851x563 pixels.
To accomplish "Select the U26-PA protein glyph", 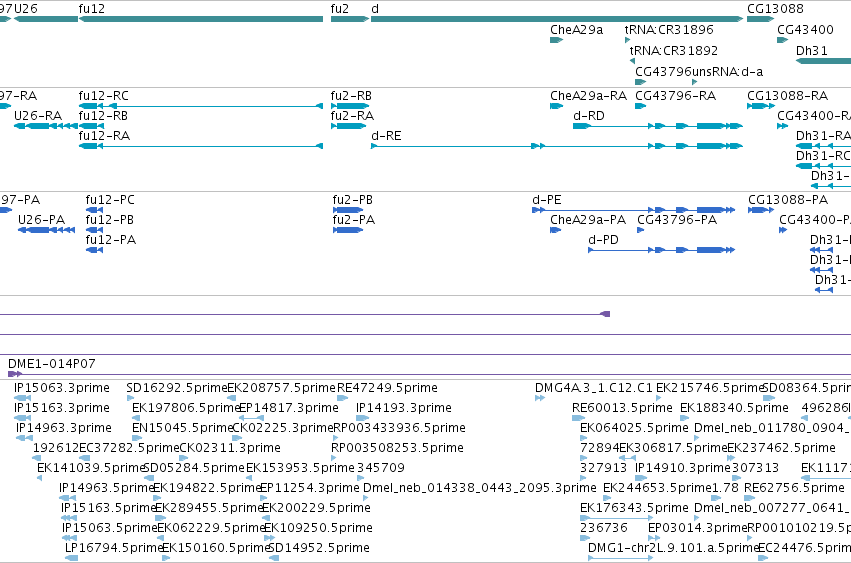I will pos(47,230).
